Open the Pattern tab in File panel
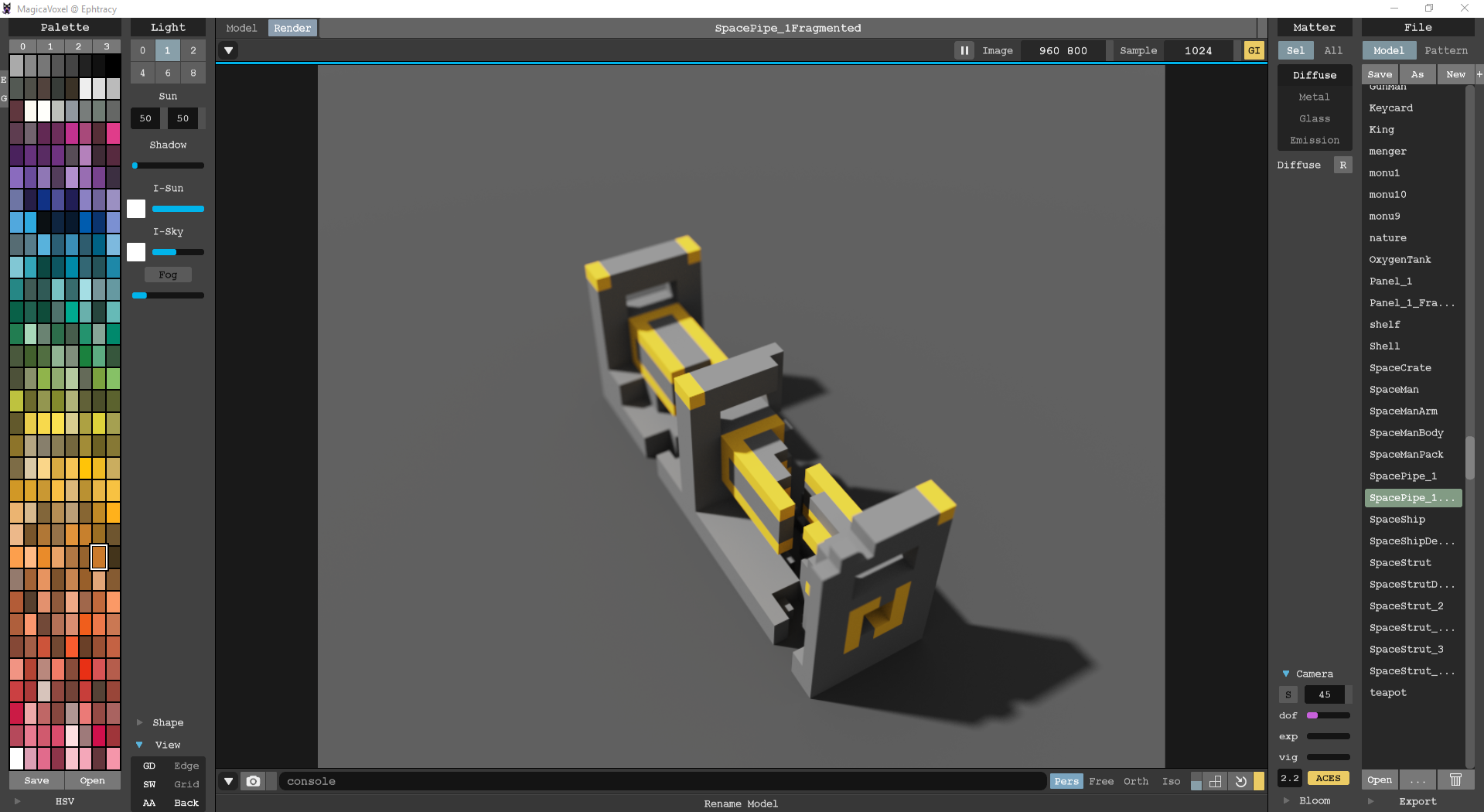This screenshot has height=812, width=1484. [x=1445, y=50]
